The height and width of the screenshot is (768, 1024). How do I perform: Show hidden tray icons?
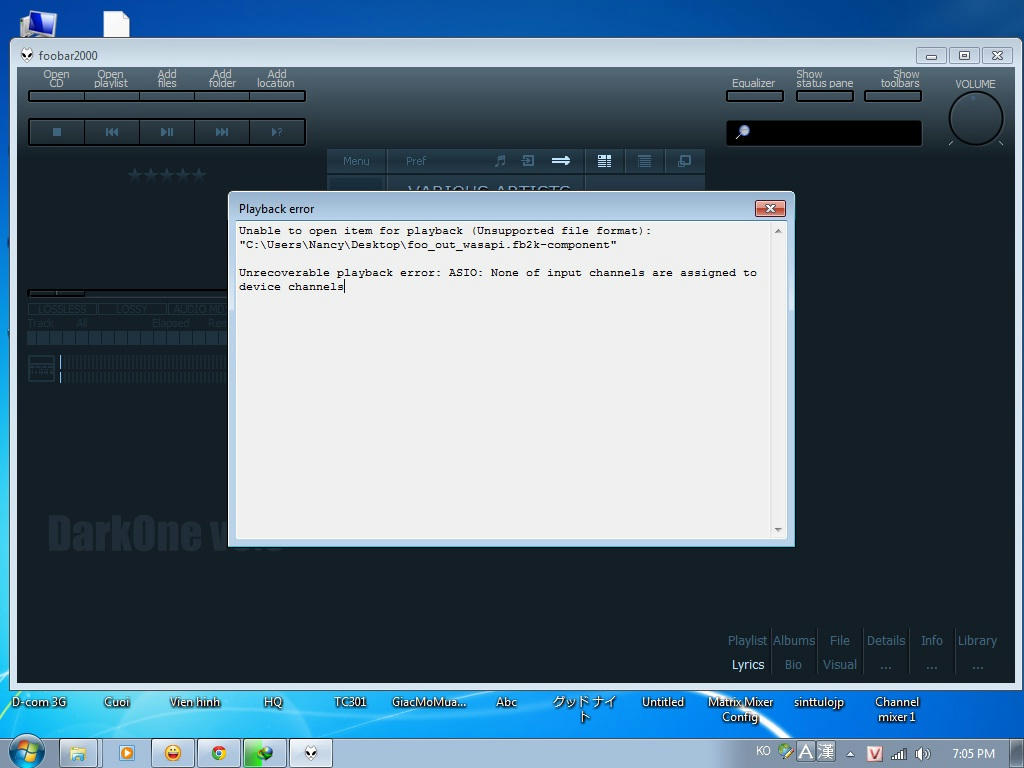click(x=850, y=754)
